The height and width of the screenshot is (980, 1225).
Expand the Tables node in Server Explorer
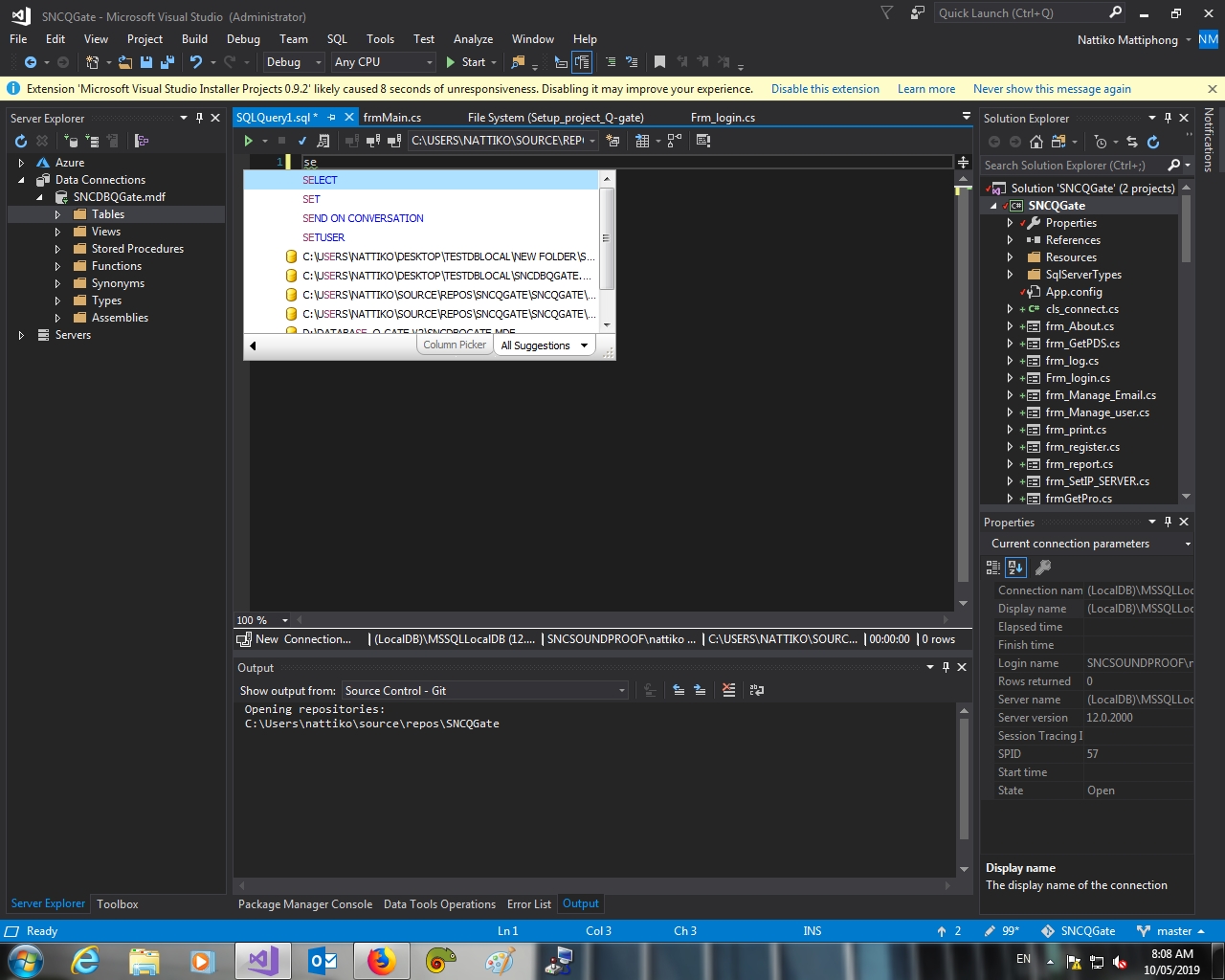[x=57, y=214]
